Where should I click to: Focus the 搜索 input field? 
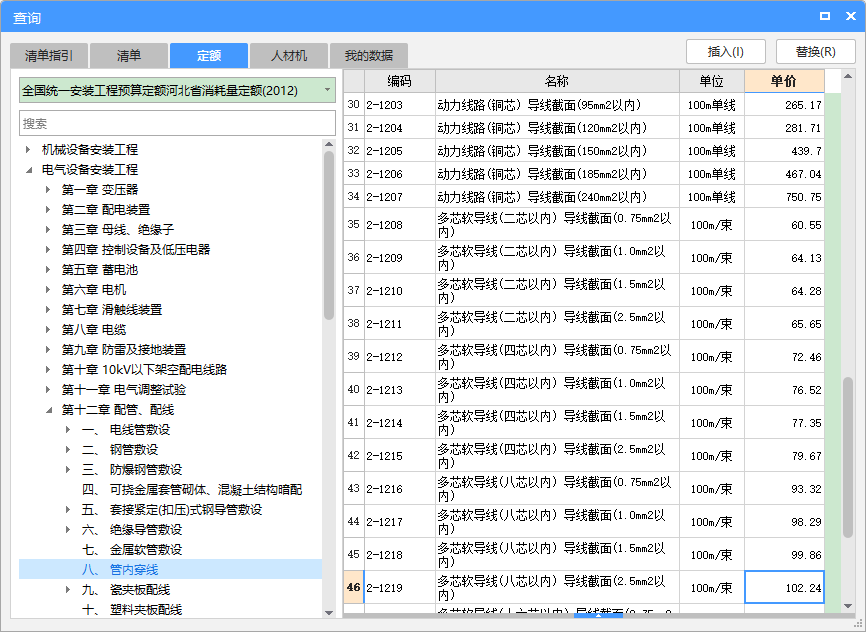pos(177,123)
